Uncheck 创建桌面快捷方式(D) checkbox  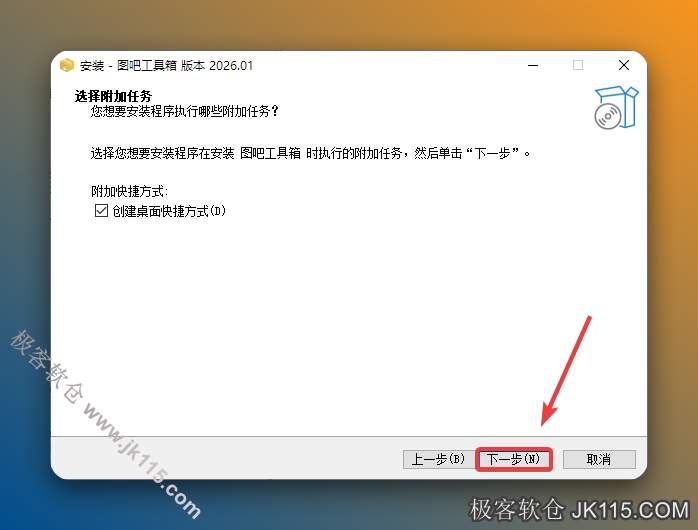pyautogui.click(x=101, y=210)
